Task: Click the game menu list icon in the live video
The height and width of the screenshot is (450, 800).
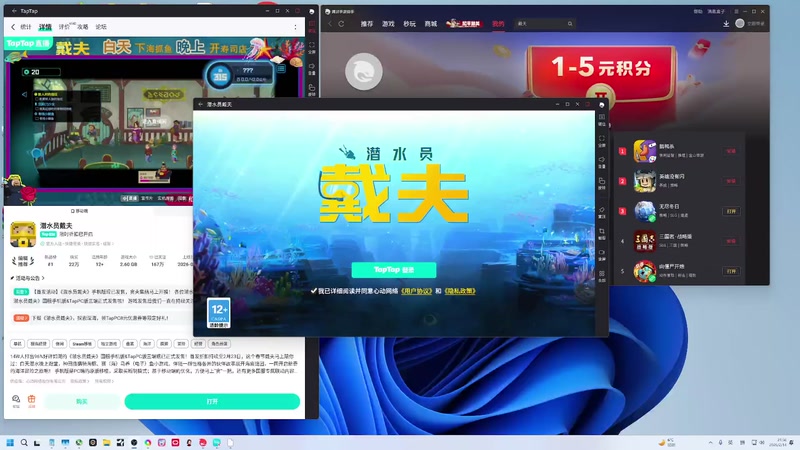Action: [x=281, y=68]
